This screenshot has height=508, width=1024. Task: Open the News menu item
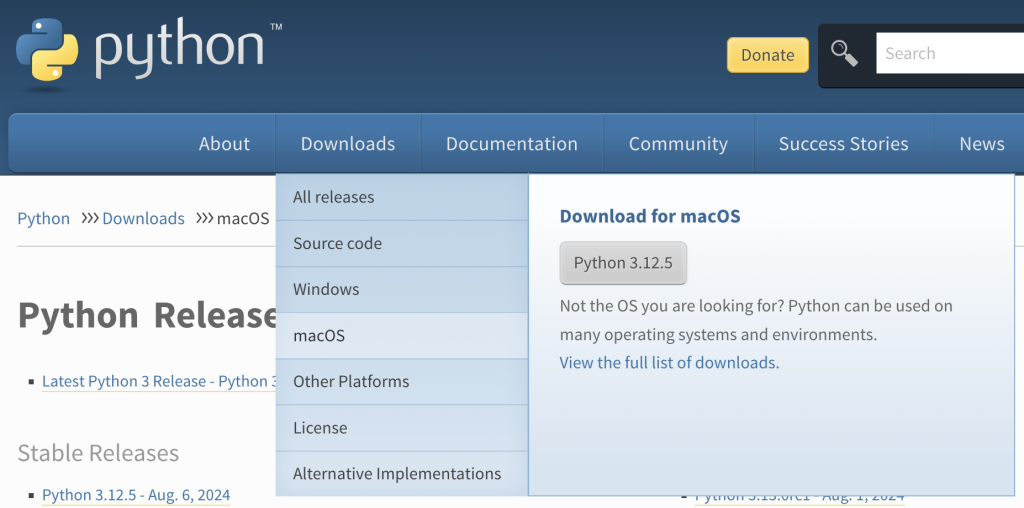pos(981,144)
